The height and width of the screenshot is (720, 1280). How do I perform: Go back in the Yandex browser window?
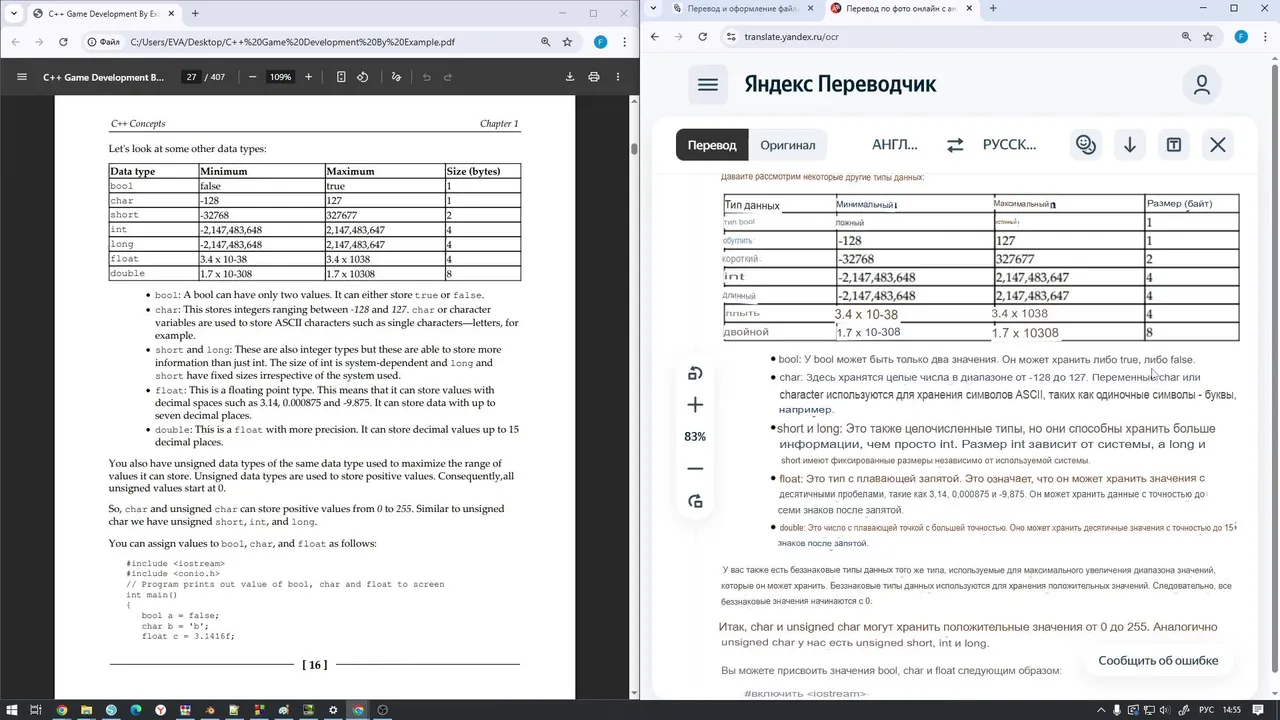click(x=655, y=36)
